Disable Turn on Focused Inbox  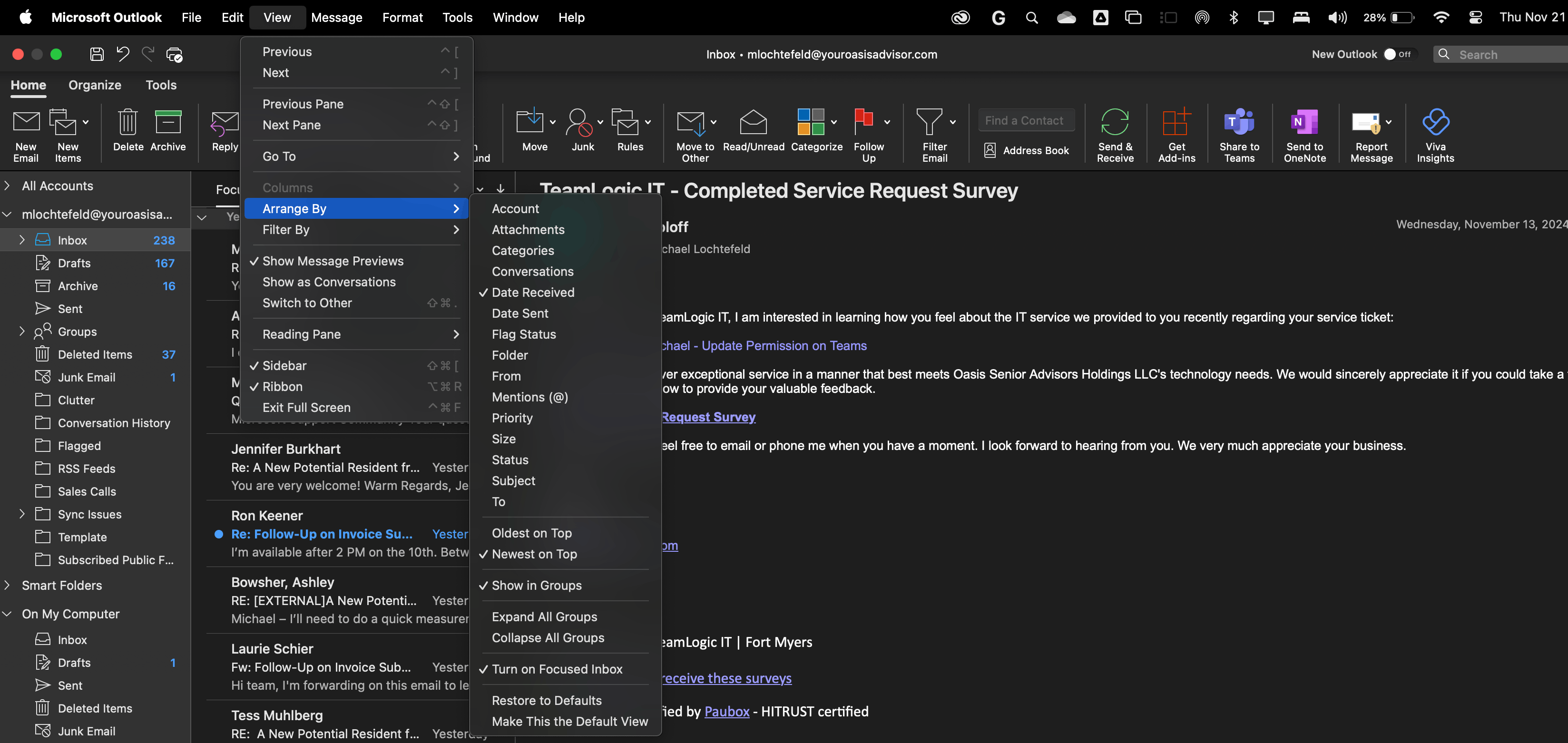click(557, 668)
